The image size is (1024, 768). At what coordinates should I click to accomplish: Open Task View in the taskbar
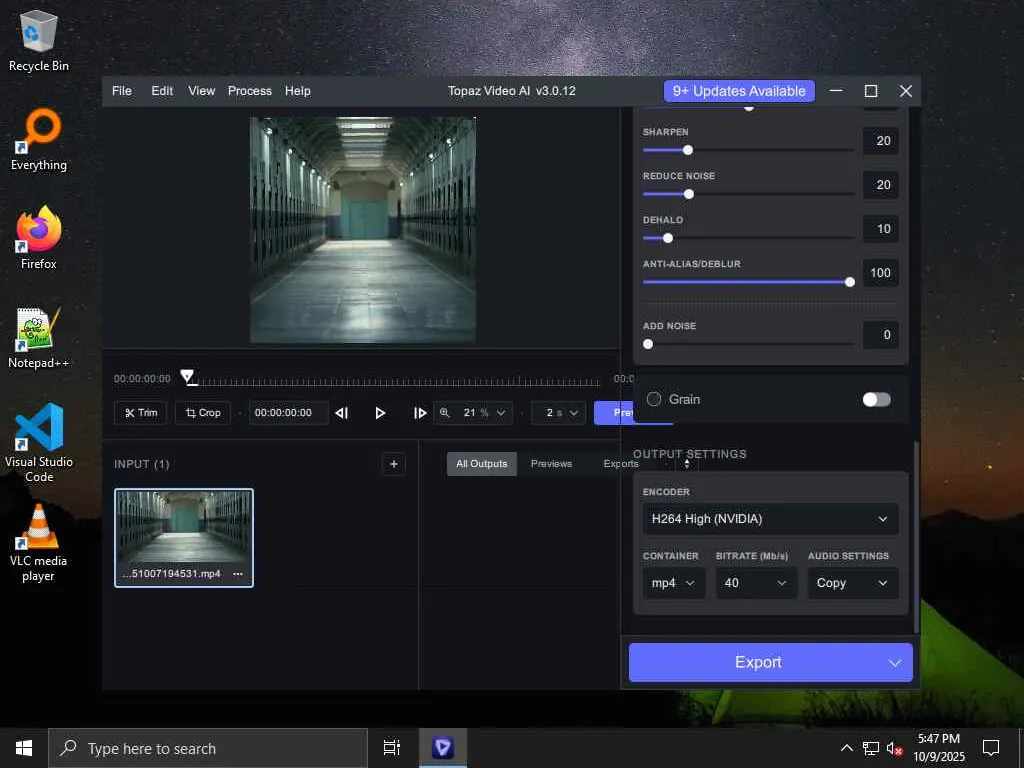[392, 748]
